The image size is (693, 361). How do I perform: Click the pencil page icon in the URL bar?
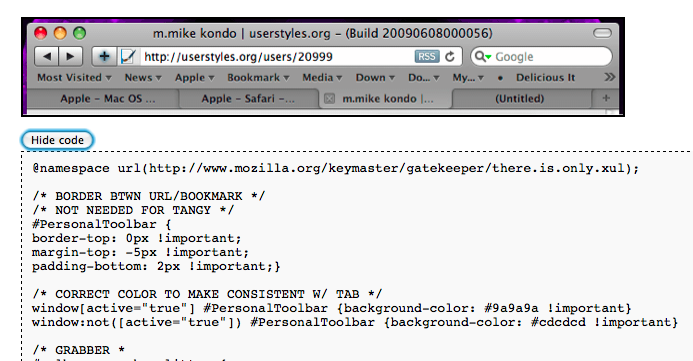[128, 57]
